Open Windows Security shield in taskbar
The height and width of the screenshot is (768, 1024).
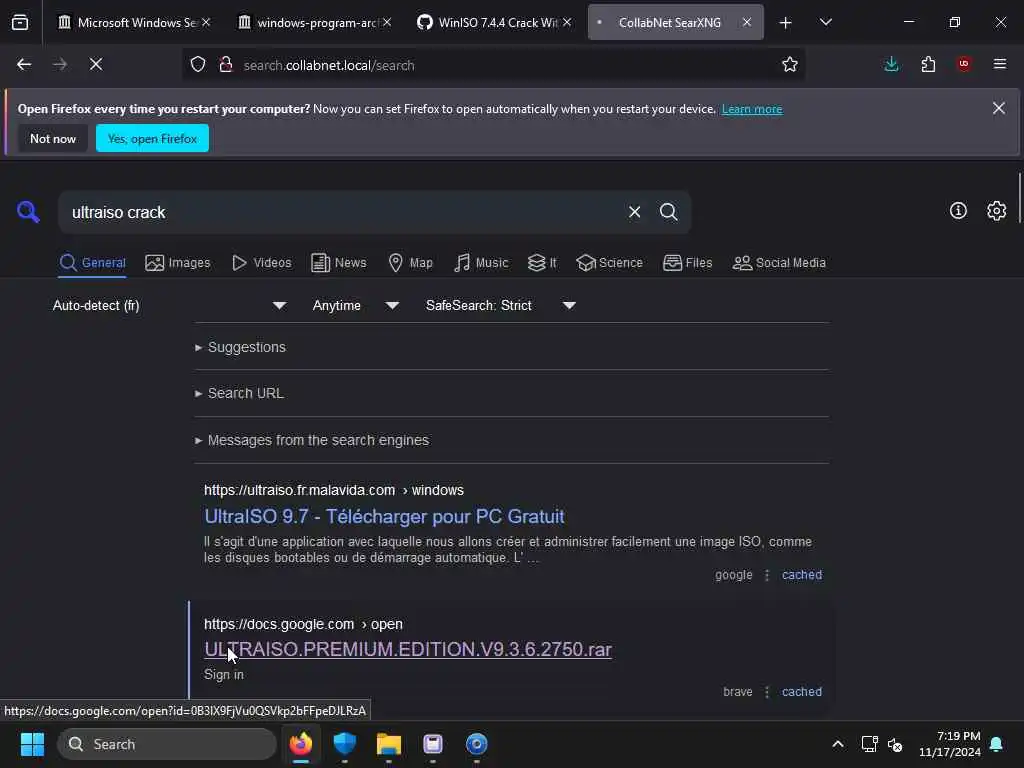(x=344, y=744)
